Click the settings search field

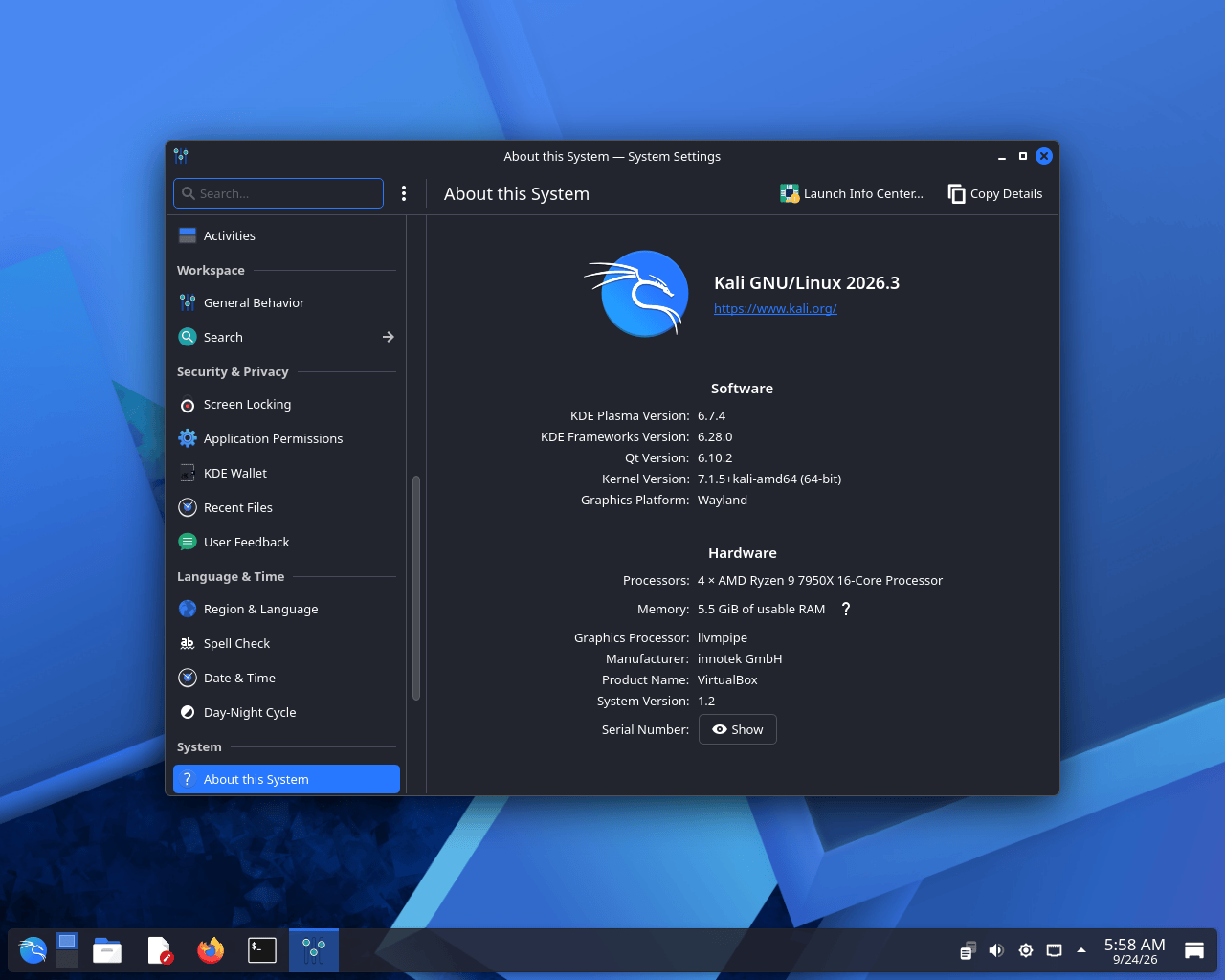(278, 193)
